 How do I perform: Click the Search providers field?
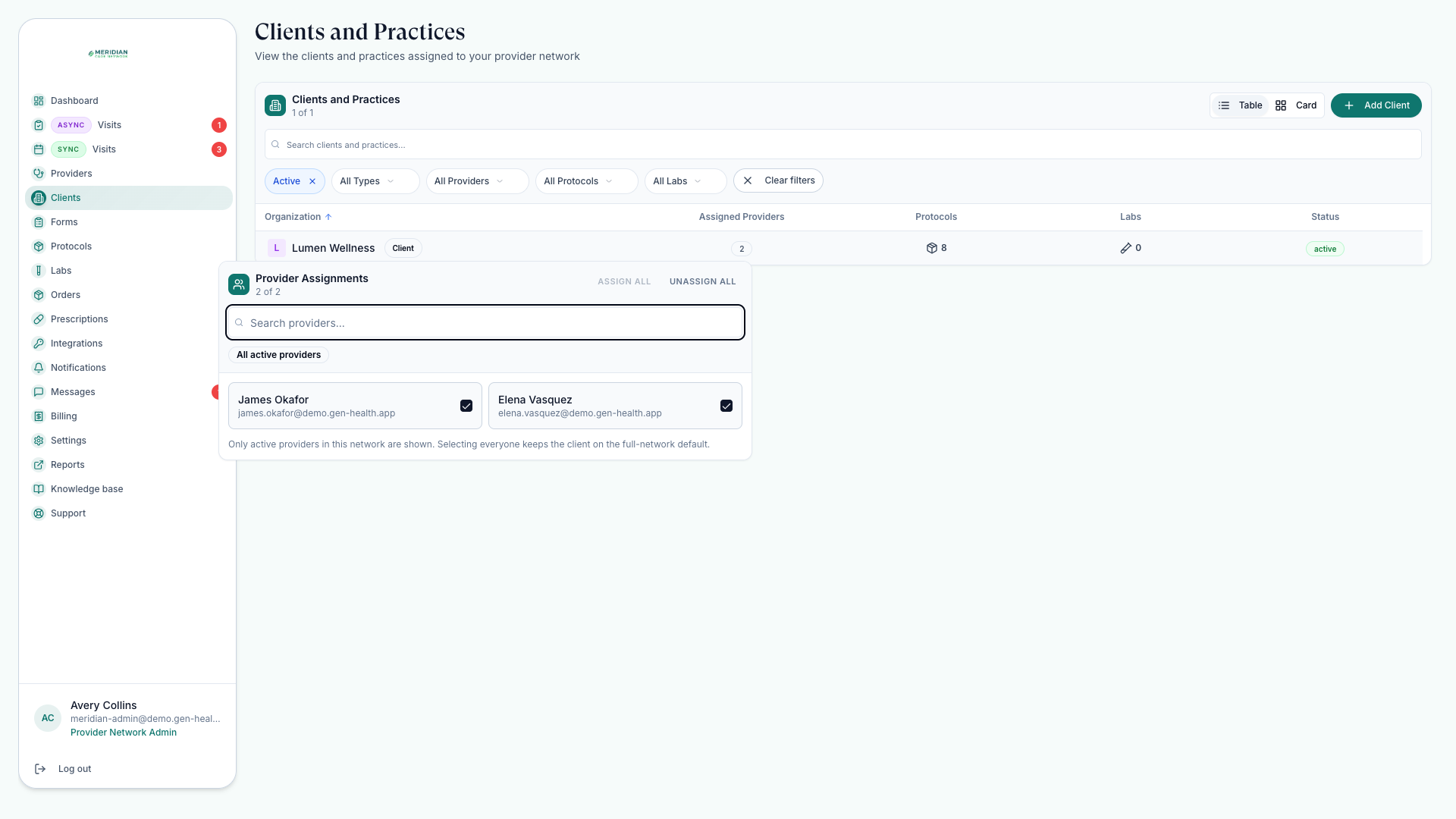485,322
